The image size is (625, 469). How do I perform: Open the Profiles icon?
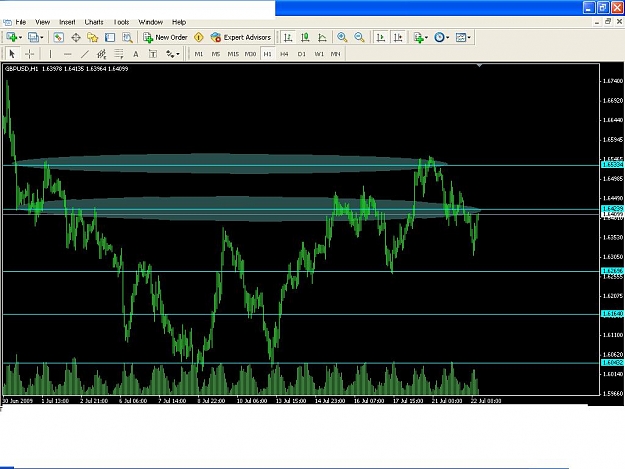click(33, 37)
